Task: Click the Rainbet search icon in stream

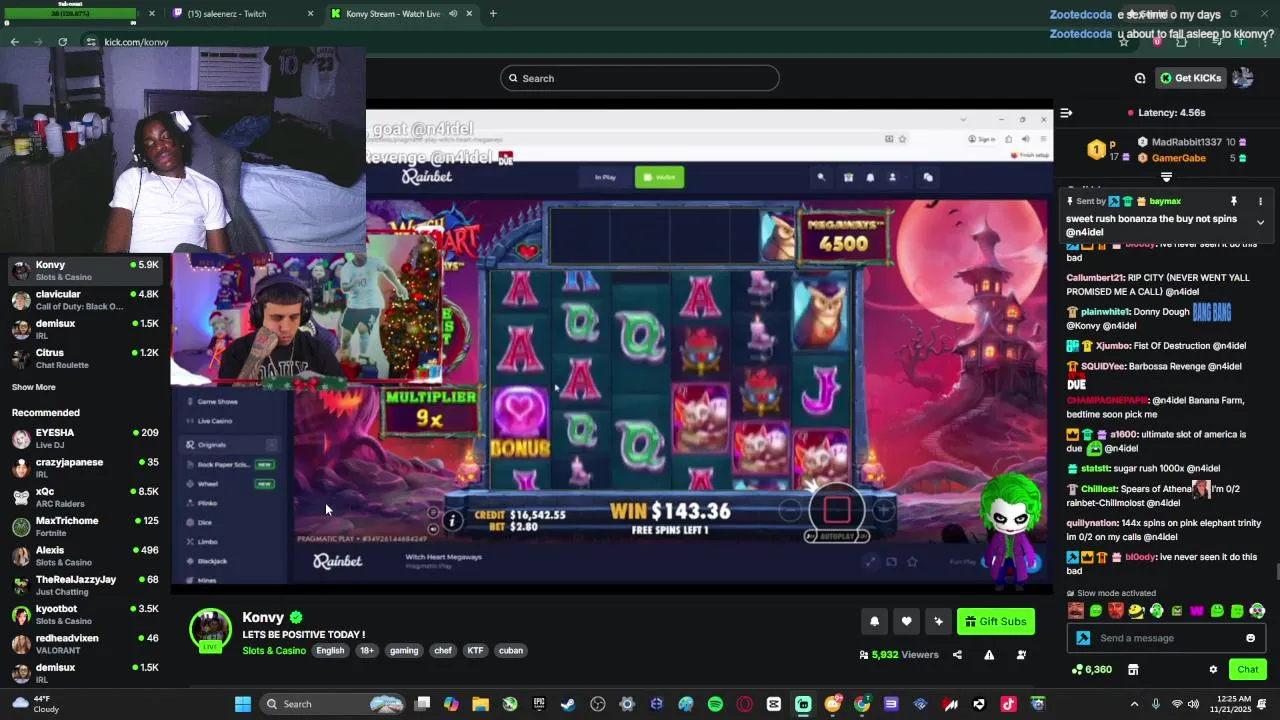Action: tap(821, 177)
